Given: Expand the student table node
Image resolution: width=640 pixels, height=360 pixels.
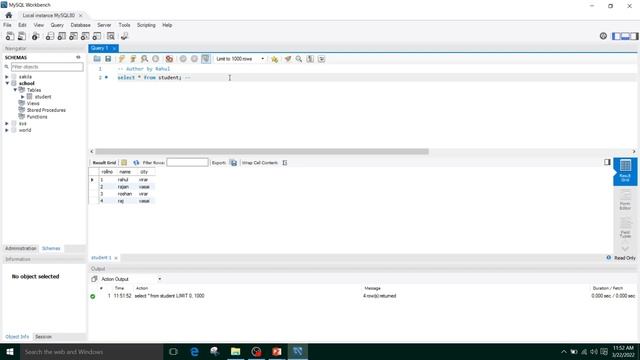Looking at the screenshot, I should [23, 97].
